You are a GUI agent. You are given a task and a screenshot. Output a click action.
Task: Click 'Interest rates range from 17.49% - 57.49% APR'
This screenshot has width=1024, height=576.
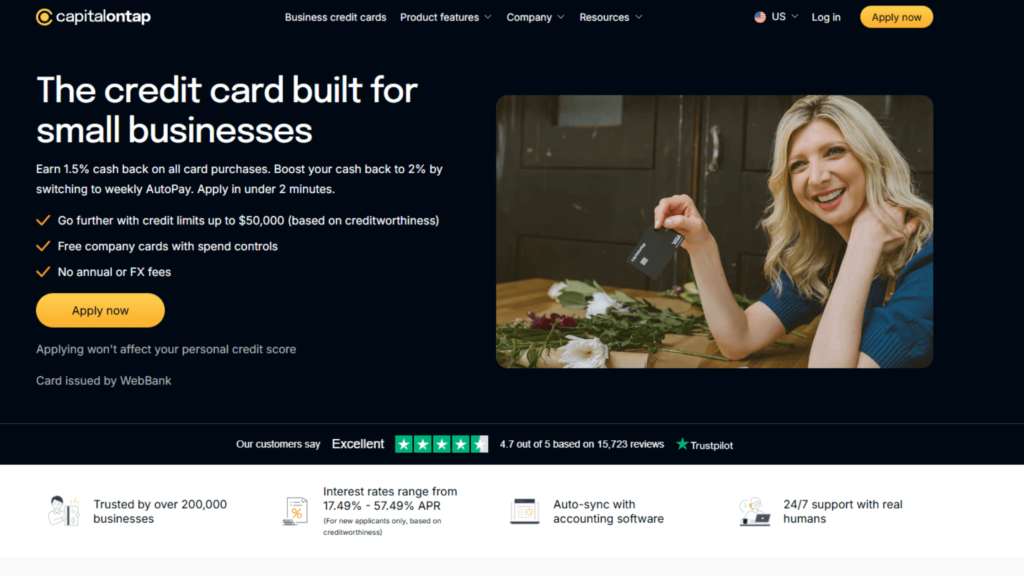click(390, 498)
